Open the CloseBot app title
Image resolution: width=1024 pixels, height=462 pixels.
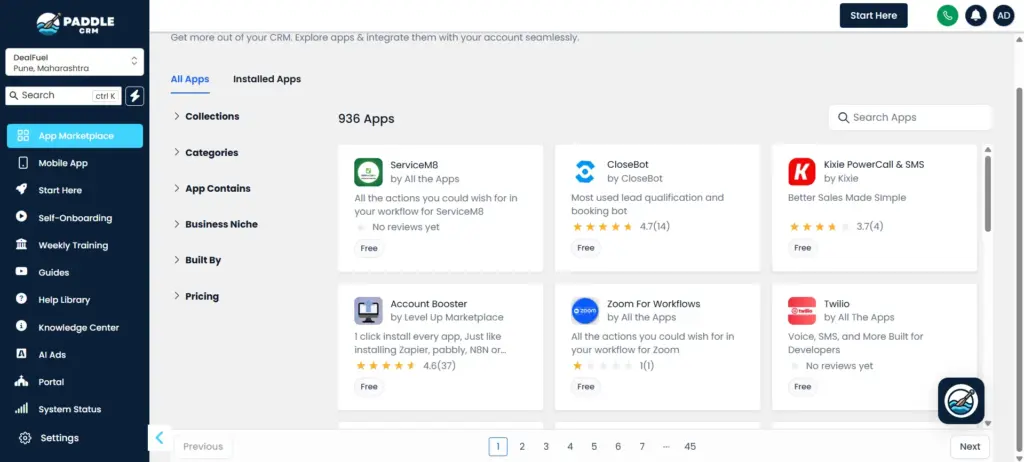pos(628,165)
